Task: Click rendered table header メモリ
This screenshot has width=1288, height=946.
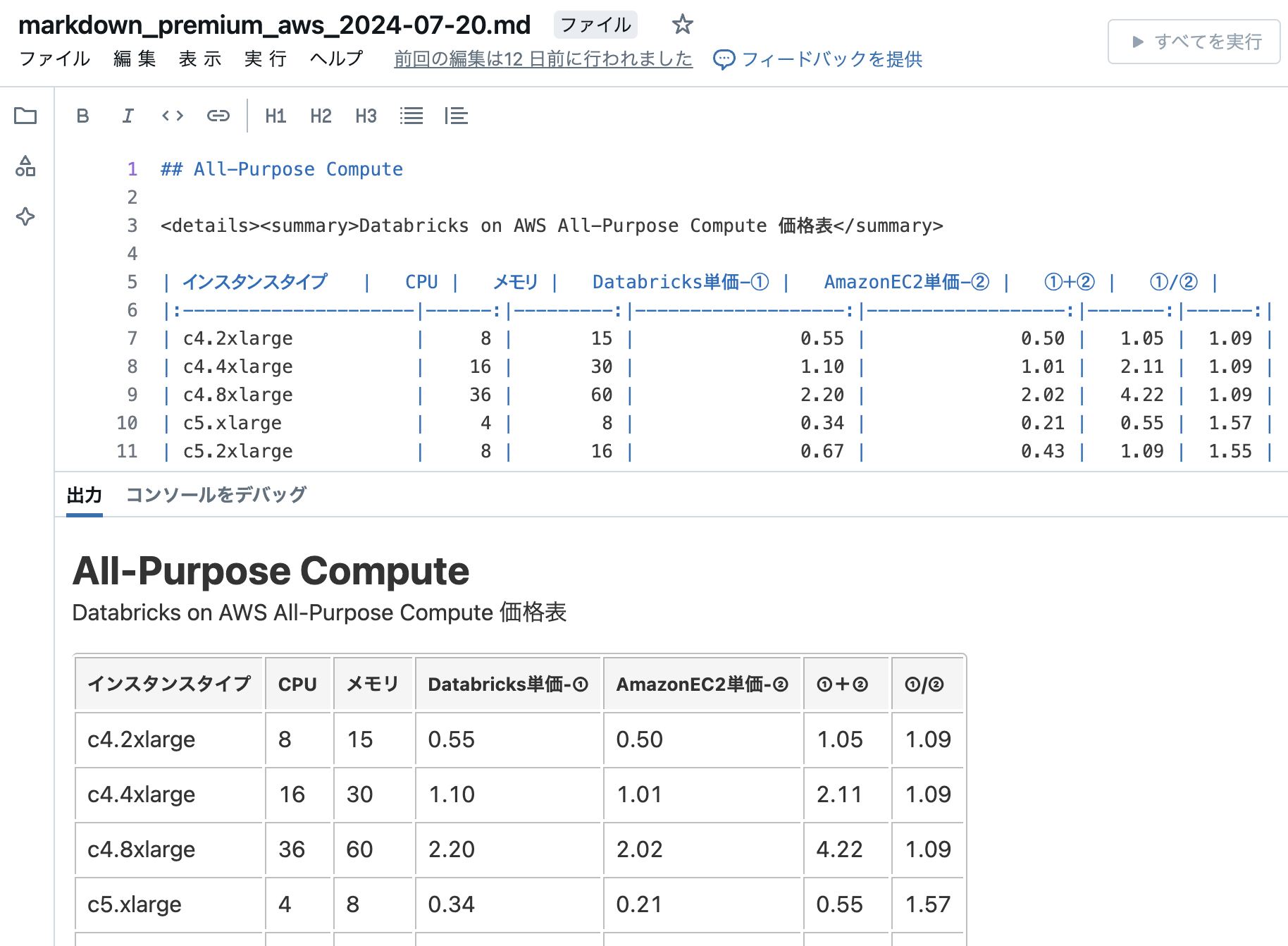Action: 373,684
